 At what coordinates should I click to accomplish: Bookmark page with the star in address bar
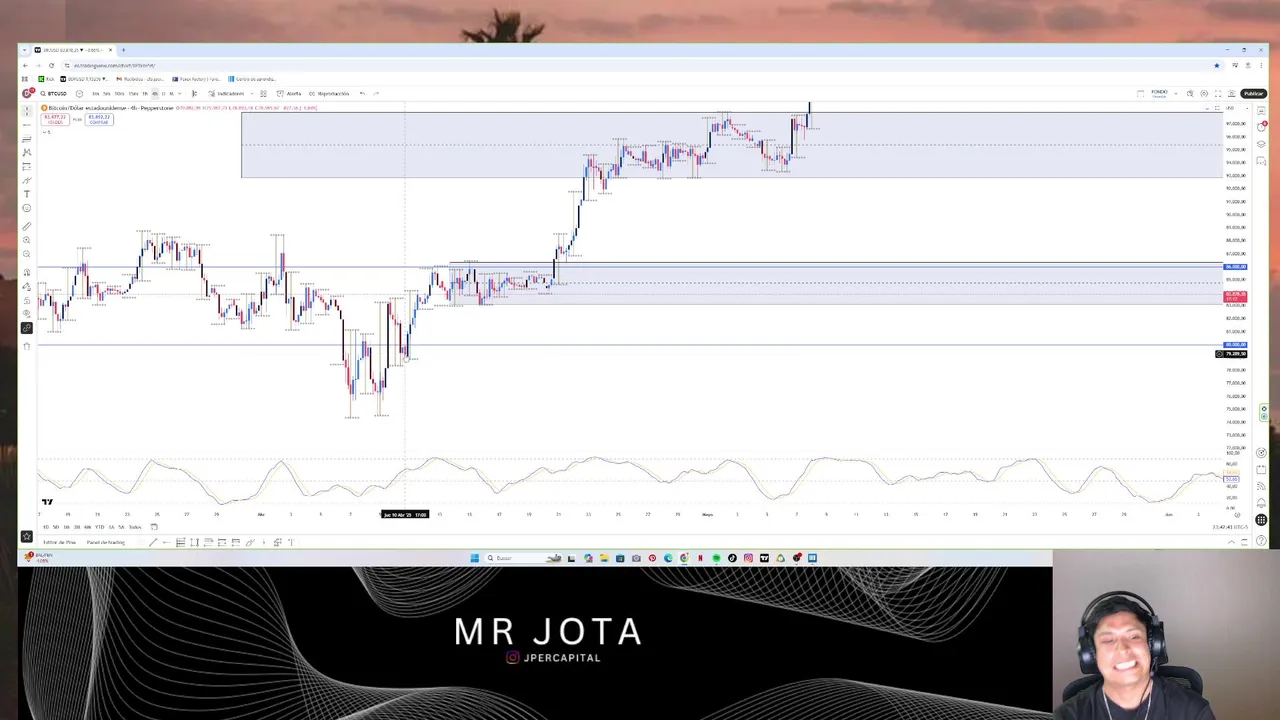click(x=1216, y=65)
